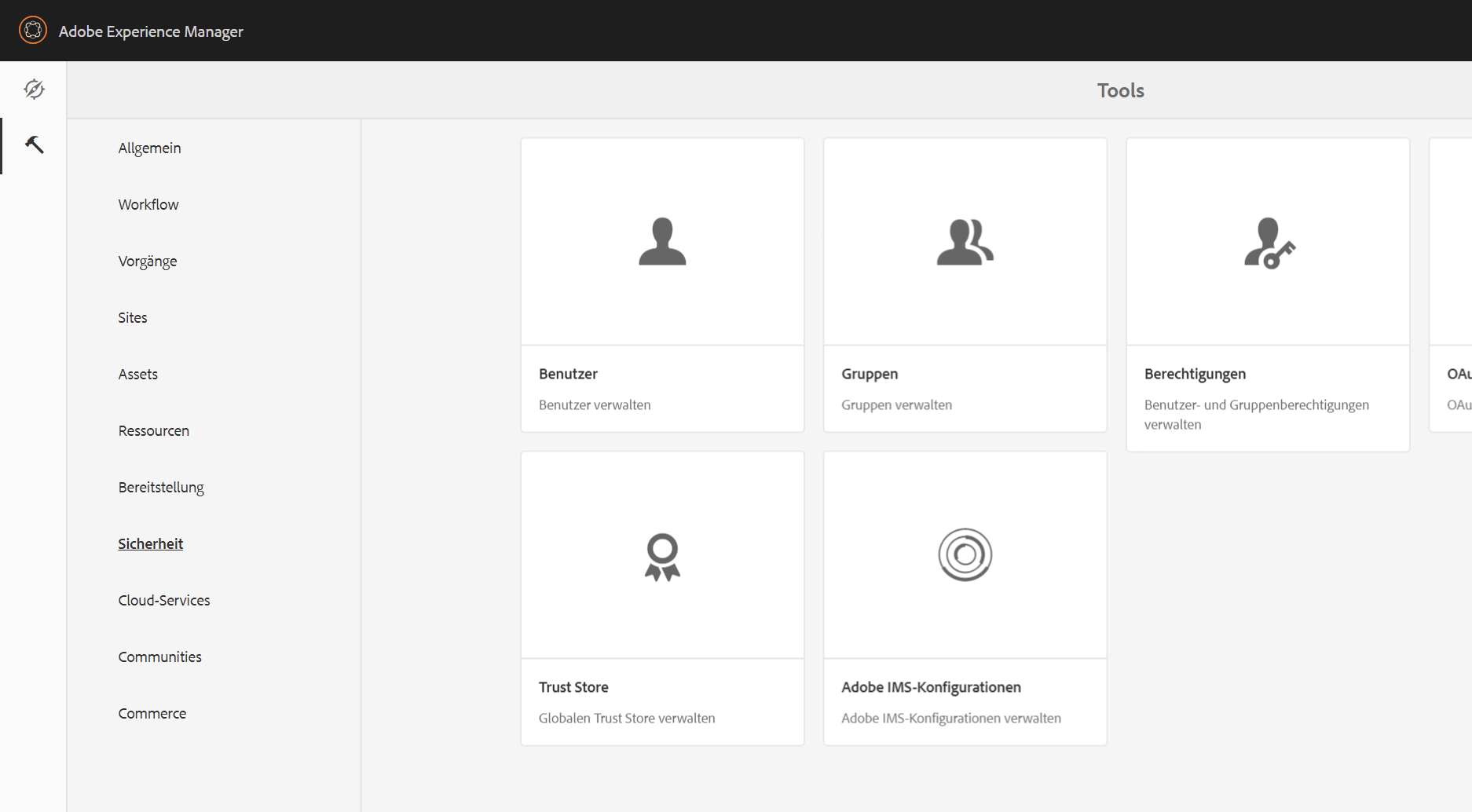1472x812 pixels.
Task: Open the Workflow tools category
Action: point(148,204)
